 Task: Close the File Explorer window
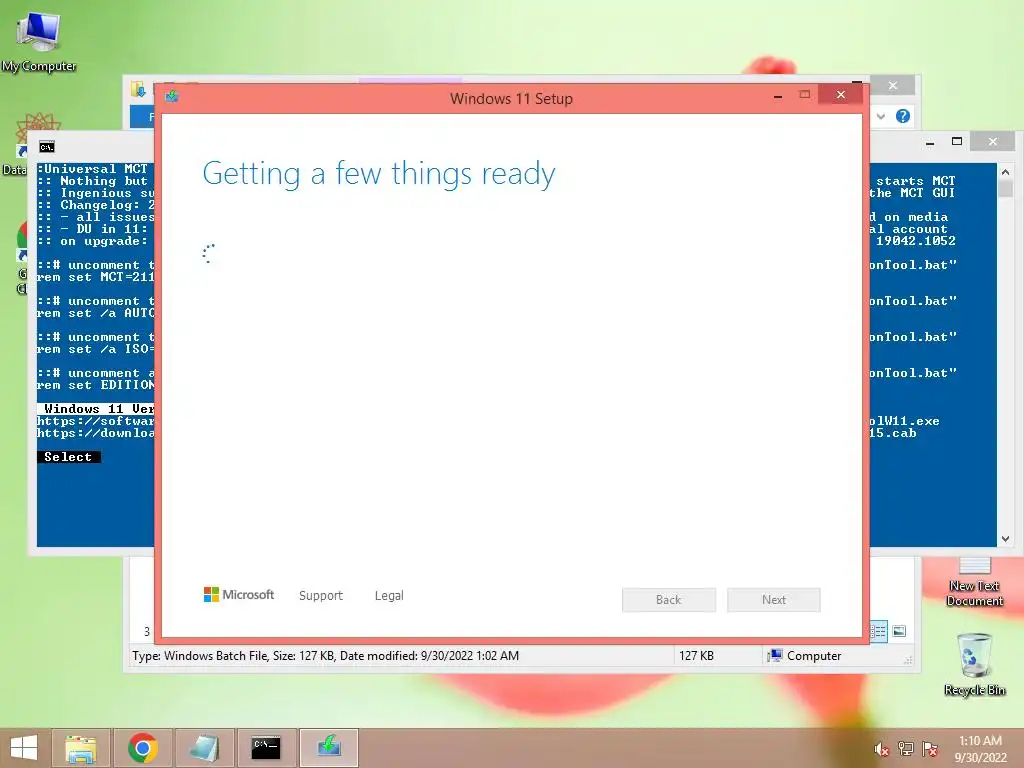pyautogui.click(x=893, y=86)
